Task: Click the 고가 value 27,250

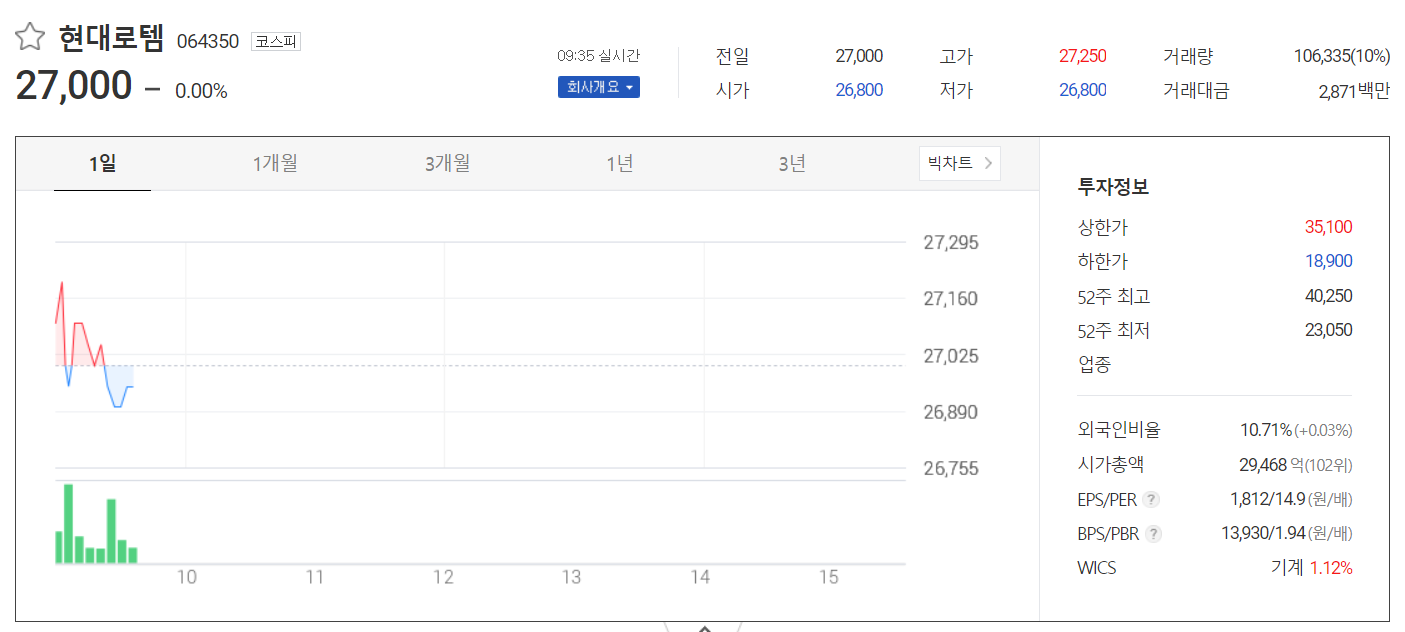Action: [1082, 56]
